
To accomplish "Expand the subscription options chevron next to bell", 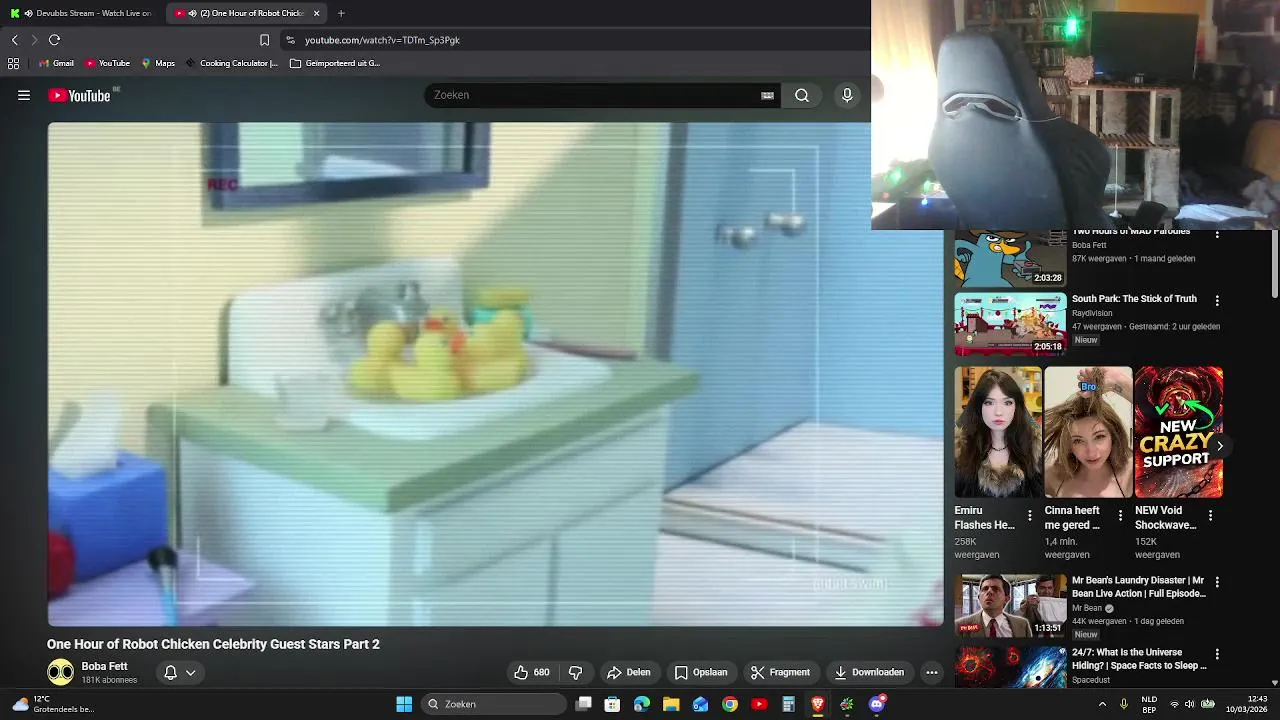I will tap(190, 673).
